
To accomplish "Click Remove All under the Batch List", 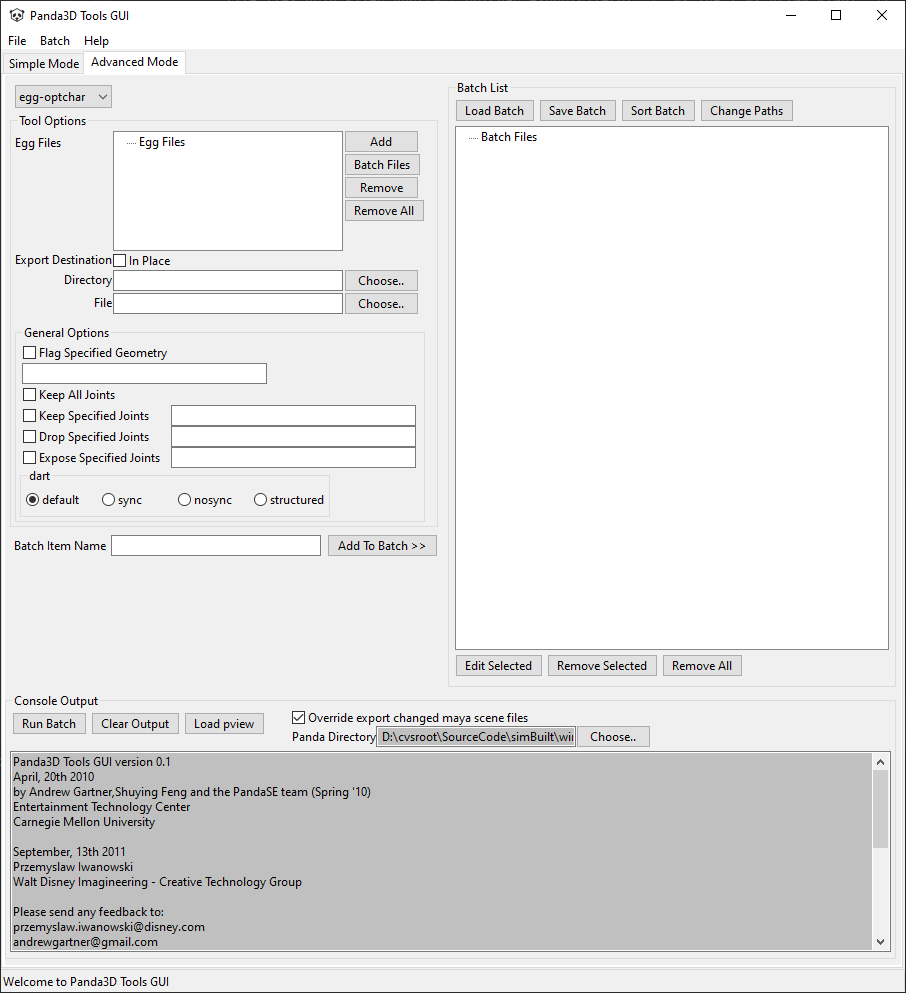I will (702, 666).
